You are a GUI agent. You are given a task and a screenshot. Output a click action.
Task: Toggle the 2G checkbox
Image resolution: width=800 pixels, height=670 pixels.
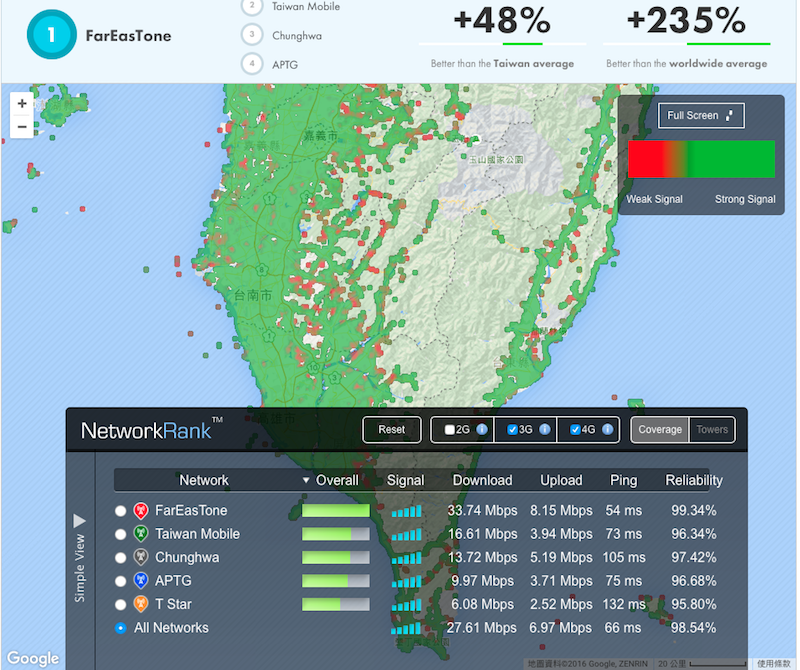click(449, 430)
